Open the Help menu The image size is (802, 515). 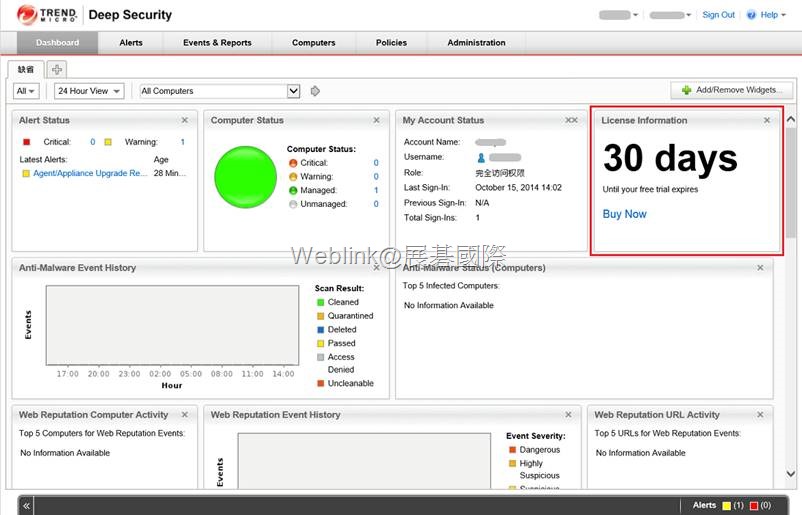click(x=772, y=15)
